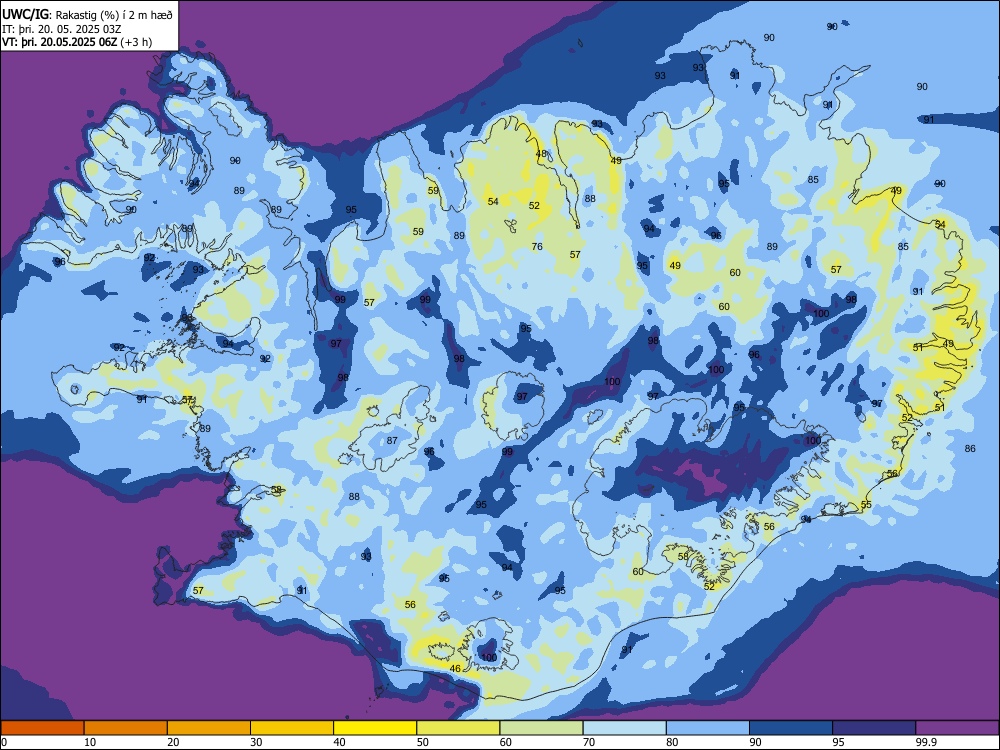Select the 30–40 amber legend swatch

click(x=292, y=728)
